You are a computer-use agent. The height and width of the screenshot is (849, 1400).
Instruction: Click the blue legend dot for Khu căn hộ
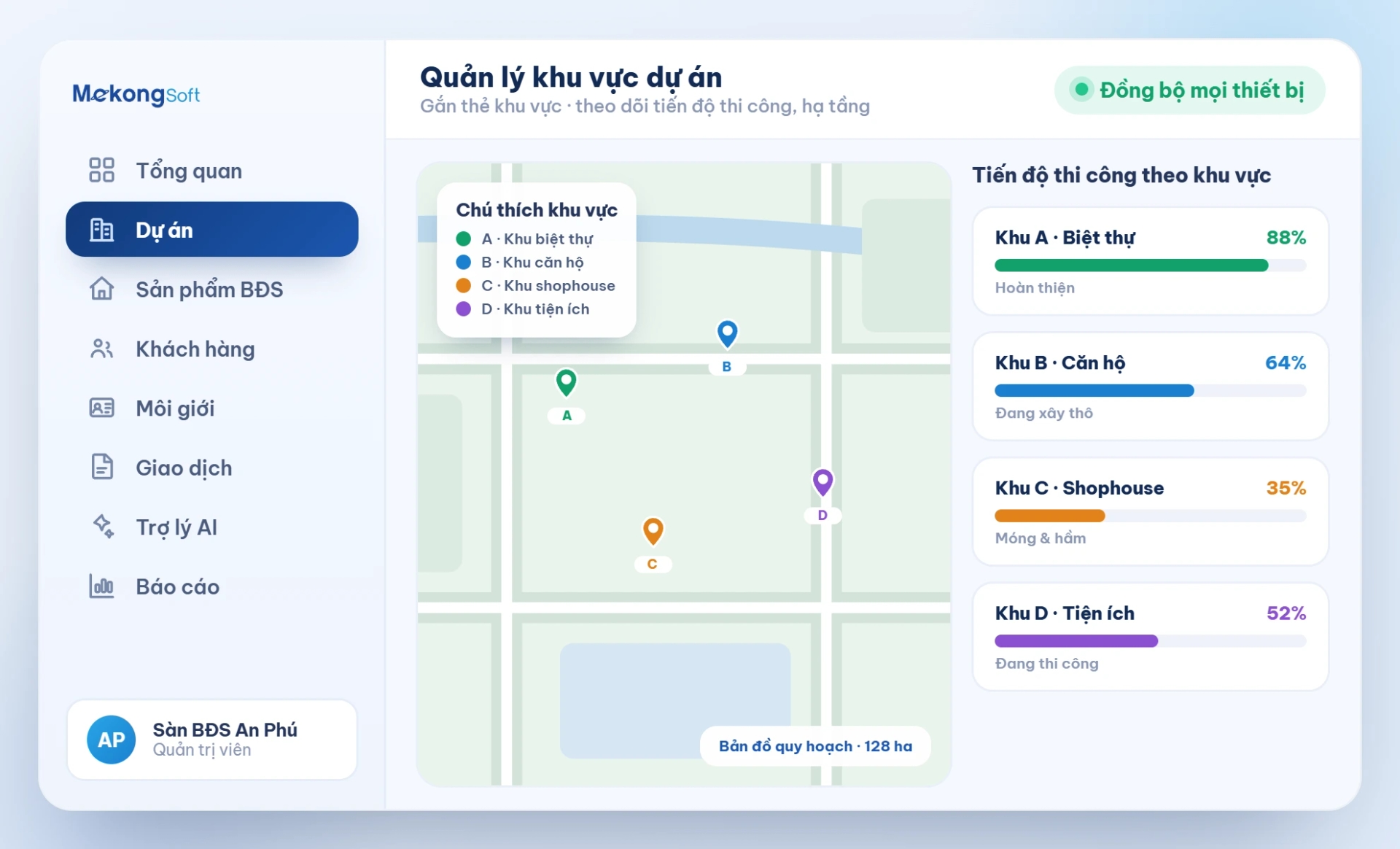tap(463, 262)
